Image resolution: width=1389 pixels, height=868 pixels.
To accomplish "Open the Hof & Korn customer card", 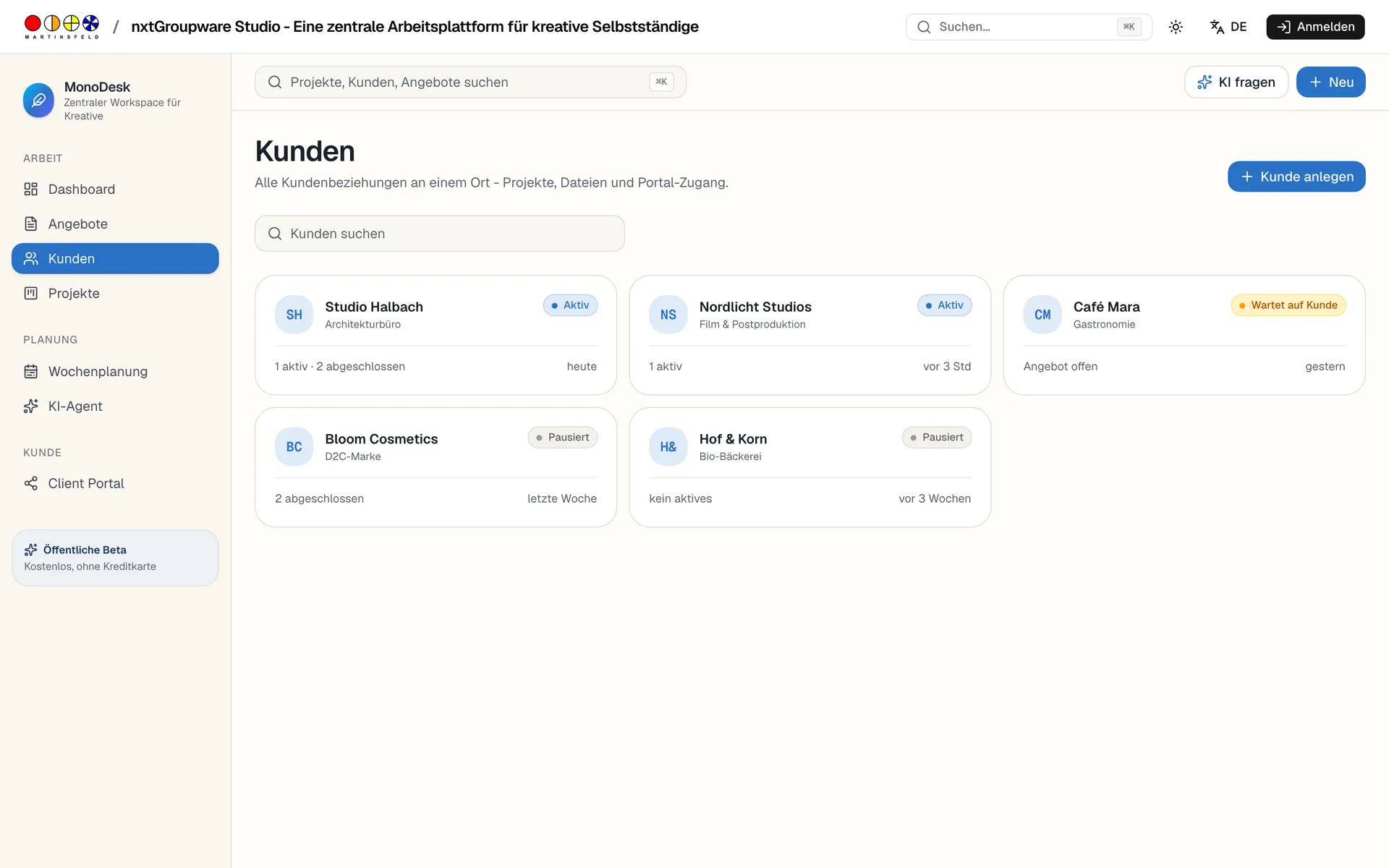I will pos(810,467).
